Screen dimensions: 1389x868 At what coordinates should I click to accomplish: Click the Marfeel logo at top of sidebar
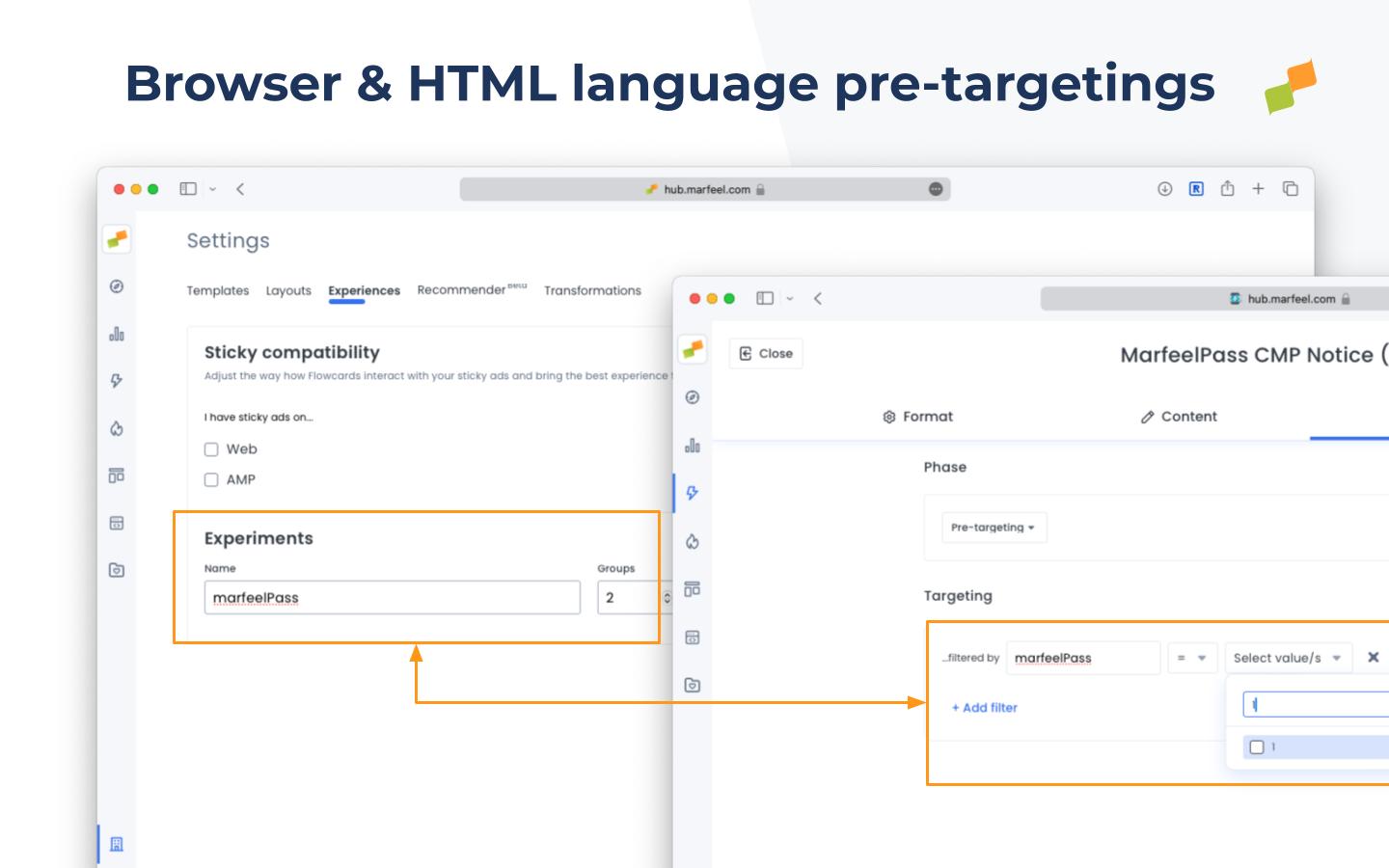point(116,239)
